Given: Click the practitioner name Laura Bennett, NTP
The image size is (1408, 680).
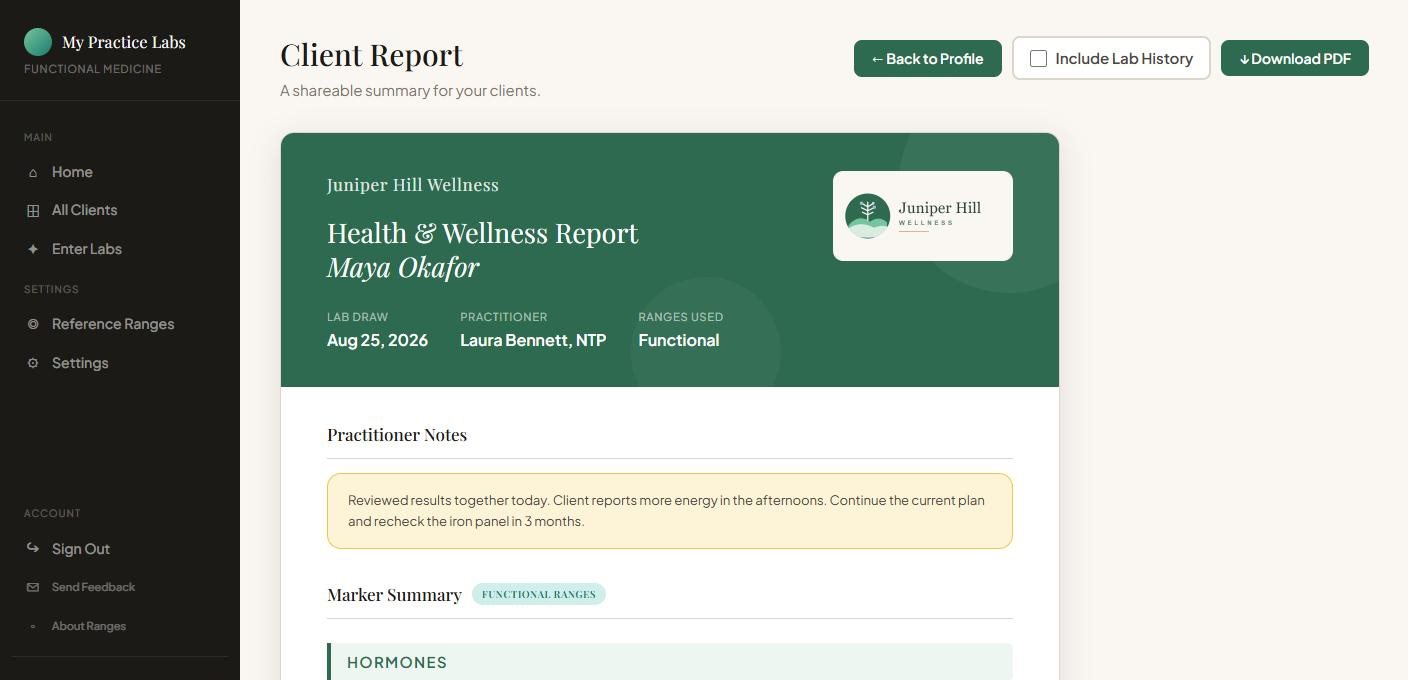Looking at the screenshot, I should pos(533,340).
